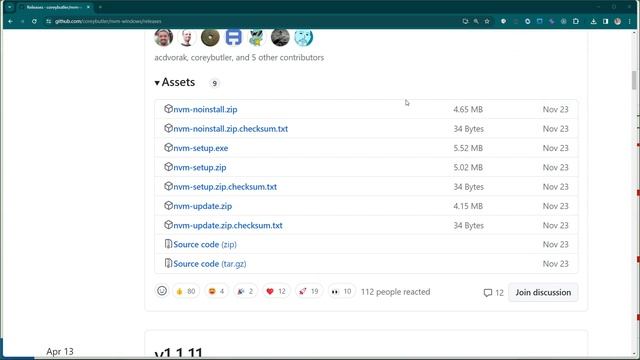Click the package icon beside nvm-update.zip
The height and width of the screenshot is (360, 640).
168,205
